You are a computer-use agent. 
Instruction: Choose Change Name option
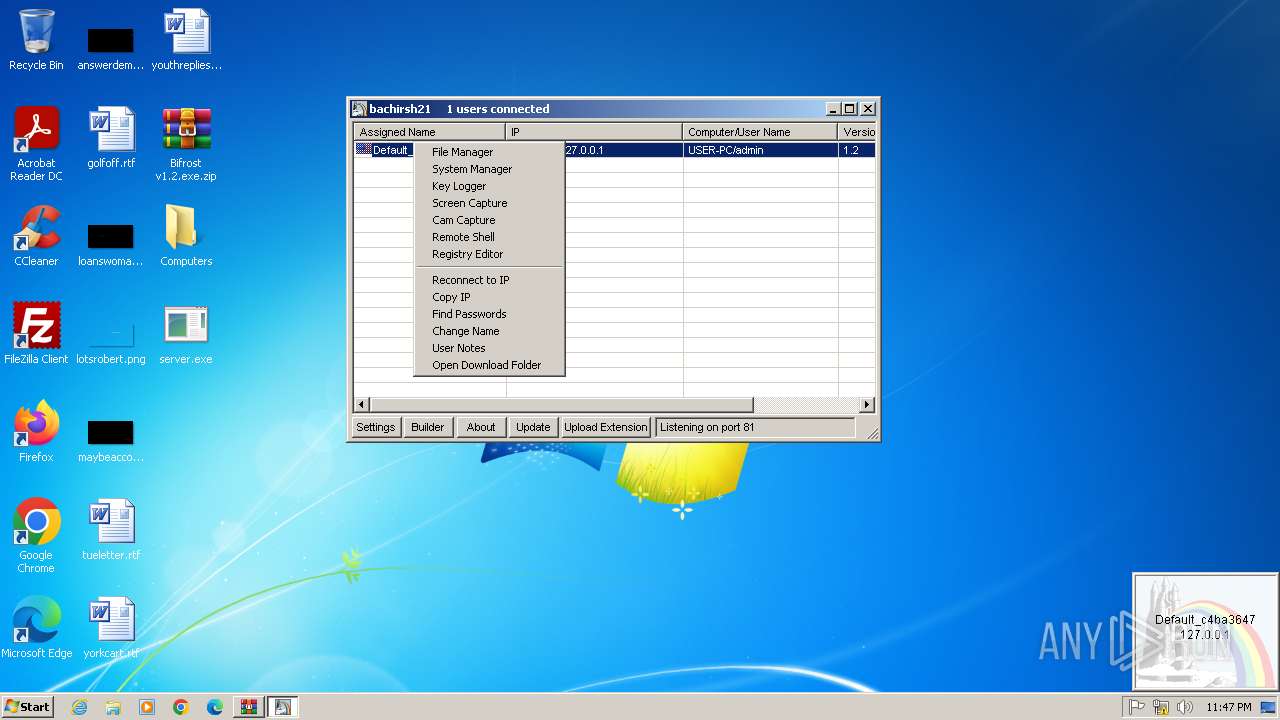(x=490, y=331)
